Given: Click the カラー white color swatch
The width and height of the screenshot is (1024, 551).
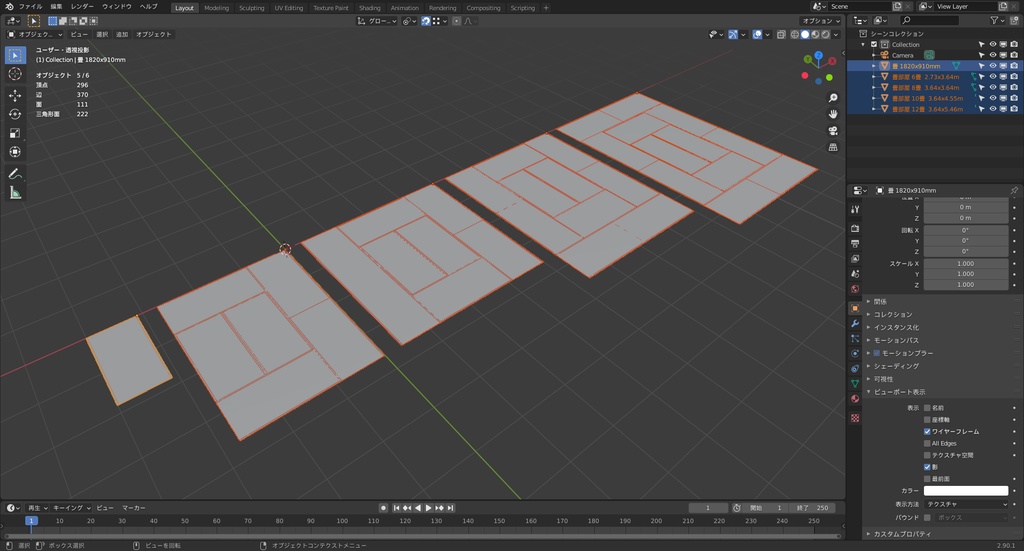Looking at the screenshot, I should 965,491.
